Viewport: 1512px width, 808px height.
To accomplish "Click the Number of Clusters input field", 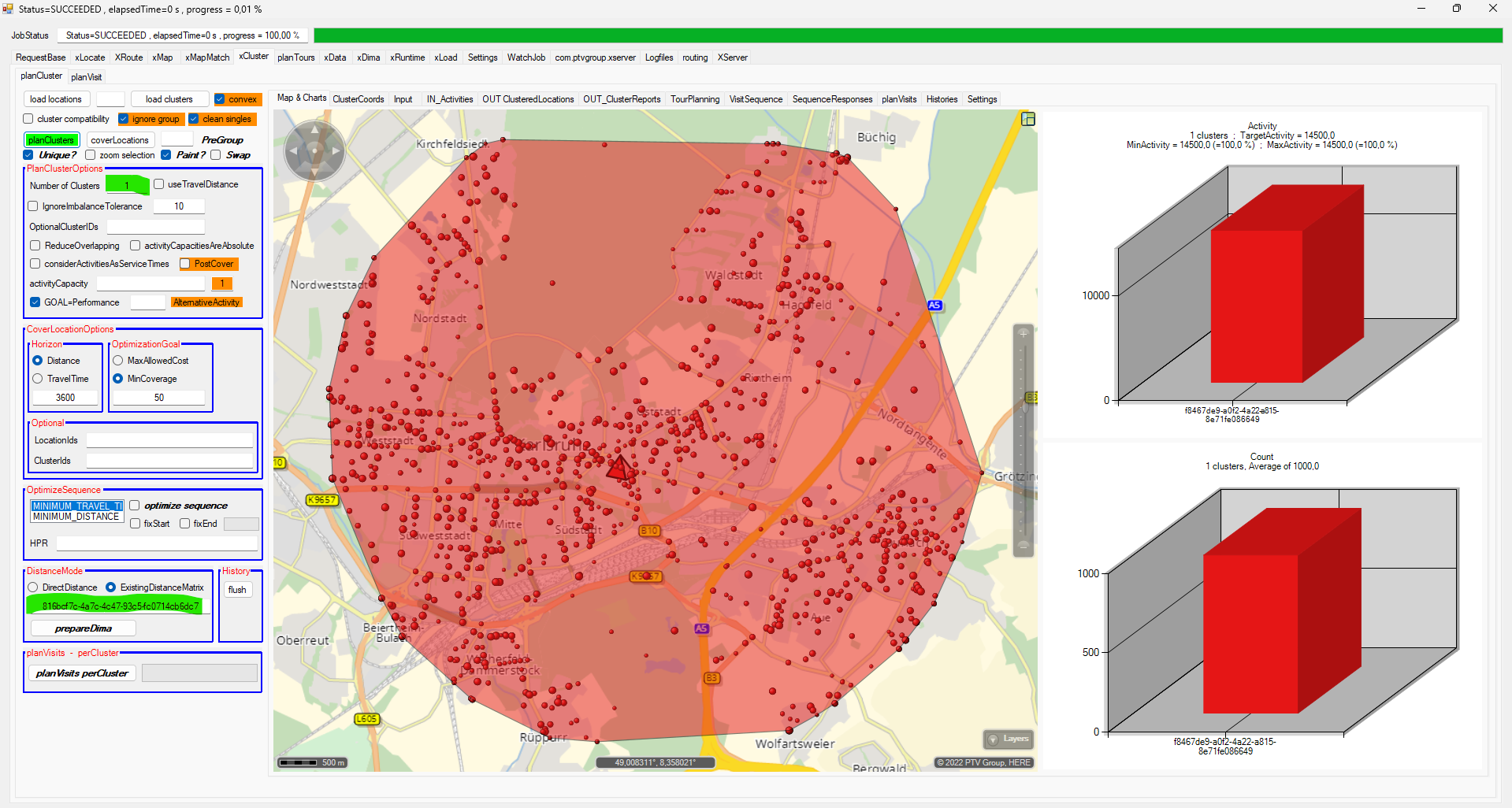I will coord(127,186).
